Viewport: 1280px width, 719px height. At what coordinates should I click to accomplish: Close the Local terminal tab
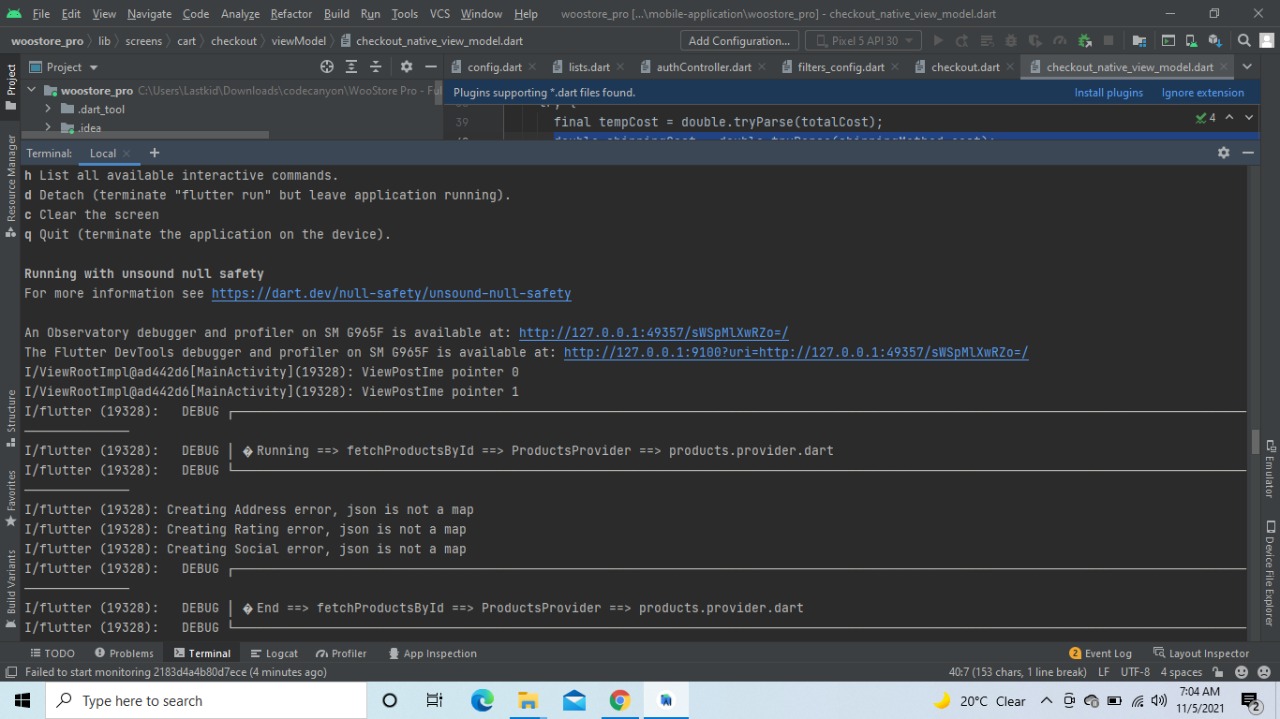128,154
